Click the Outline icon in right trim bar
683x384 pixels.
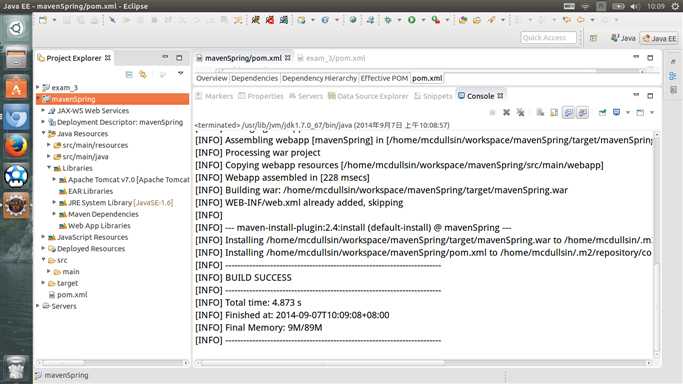pyautogui.click(x=673, y=76)
